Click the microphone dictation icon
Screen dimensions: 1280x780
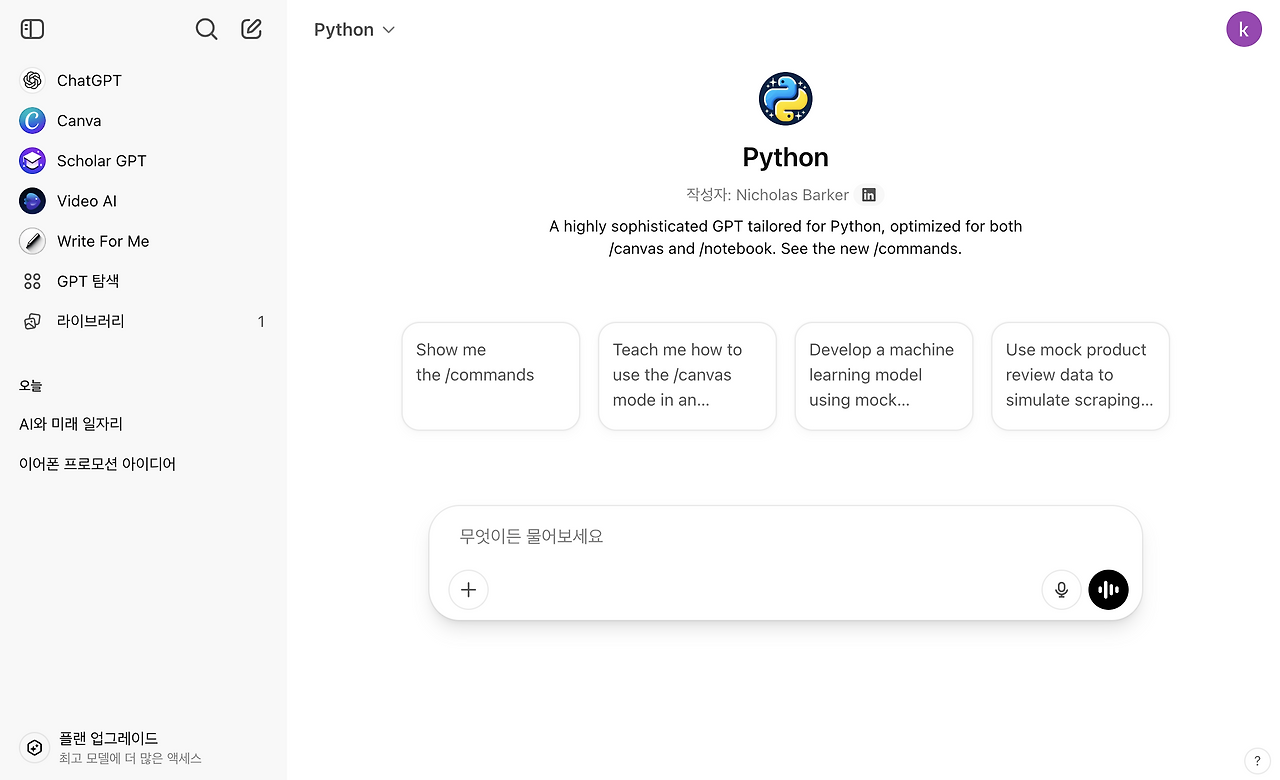[x=1061, y=590]
